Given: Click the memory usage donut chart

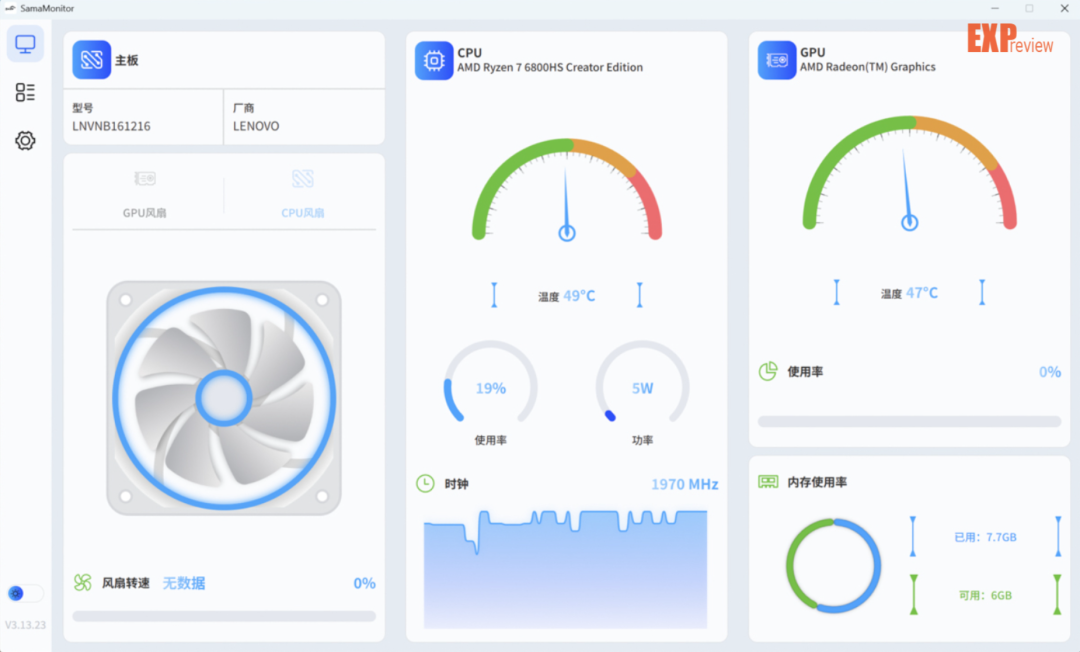Looking at the screenshot, I should point(833,566).
